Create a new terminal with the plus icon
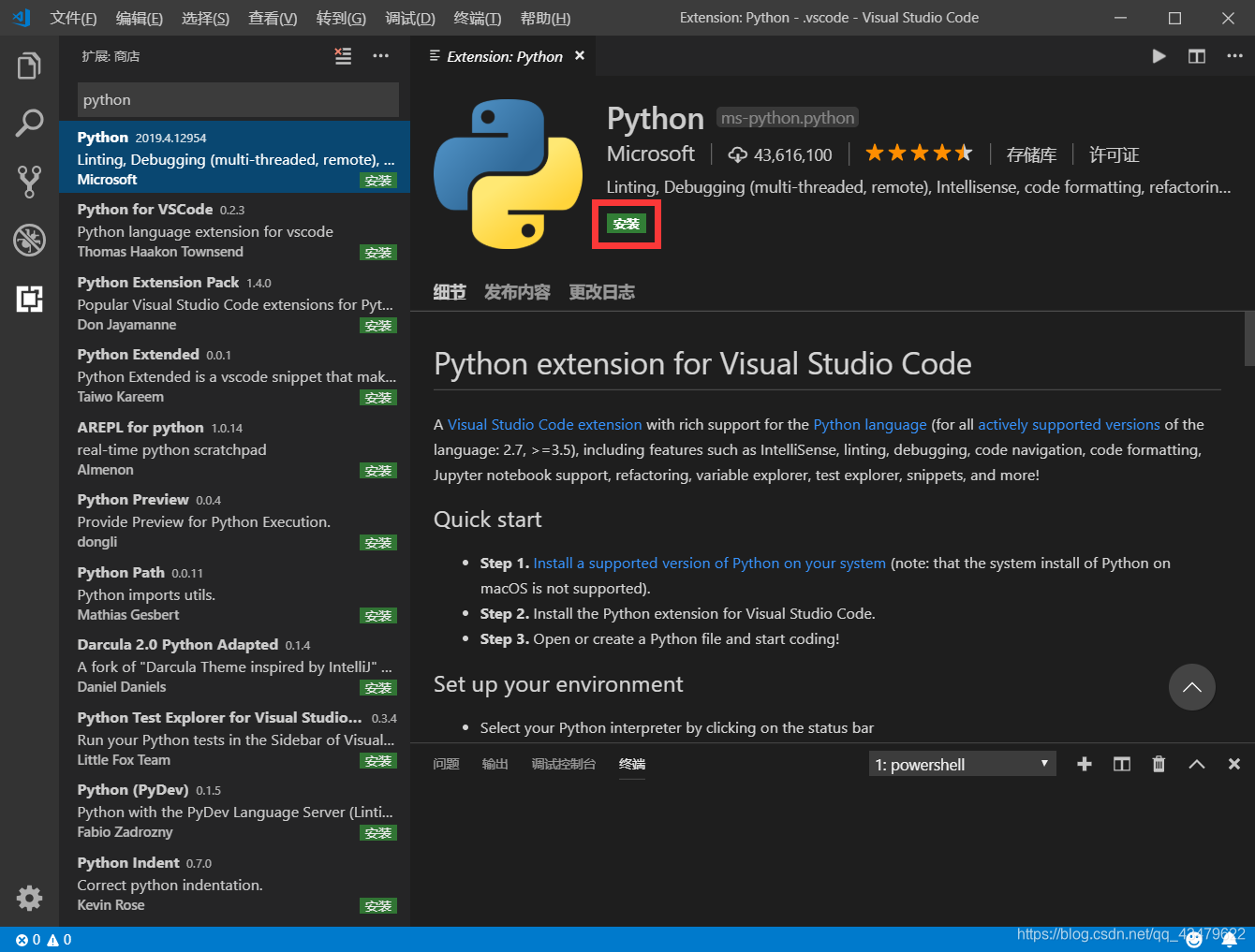1255x952 pixels. [1084, 764]
